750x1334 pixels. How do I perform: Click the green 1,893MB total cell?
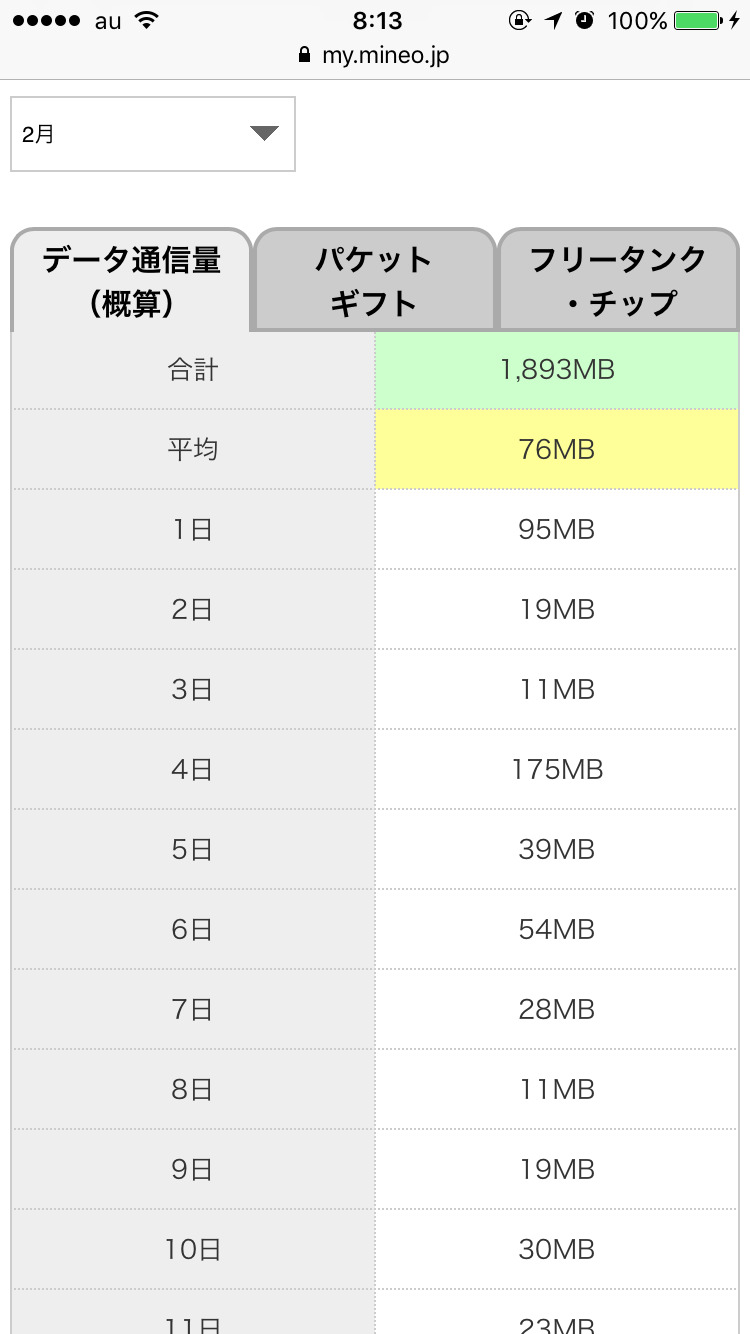(557, 370)
